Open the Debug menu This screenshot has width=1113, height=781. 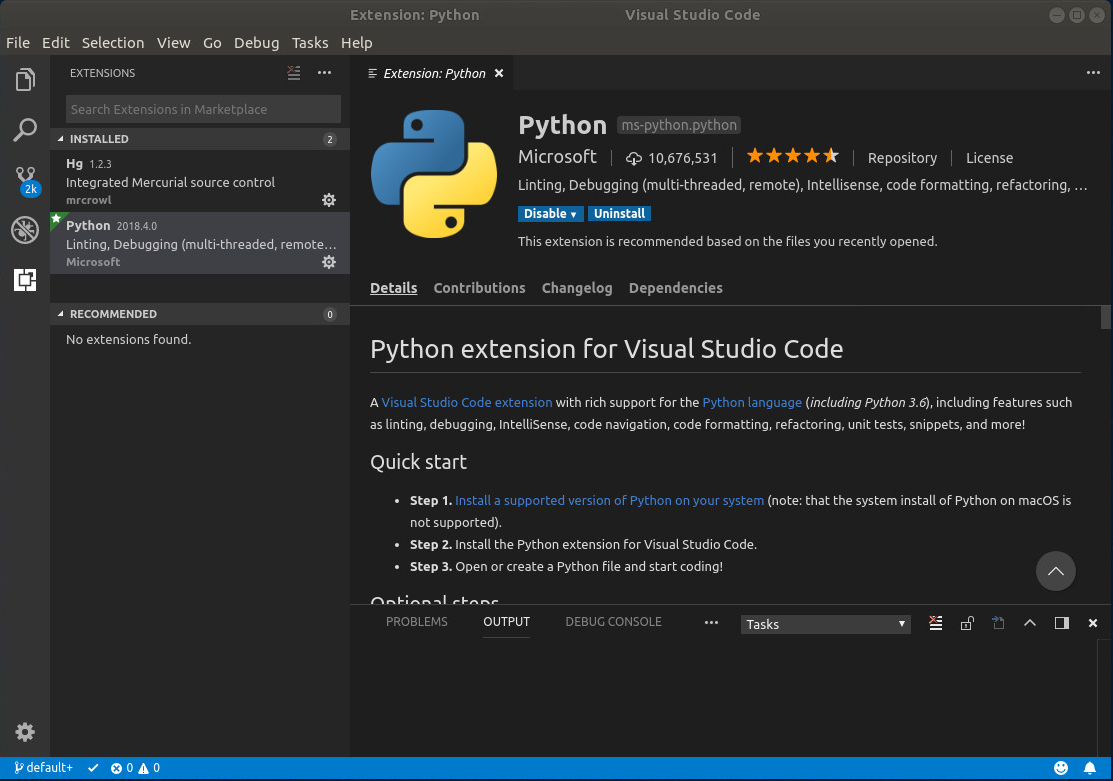pyautogui.click(x=256, y=43)
